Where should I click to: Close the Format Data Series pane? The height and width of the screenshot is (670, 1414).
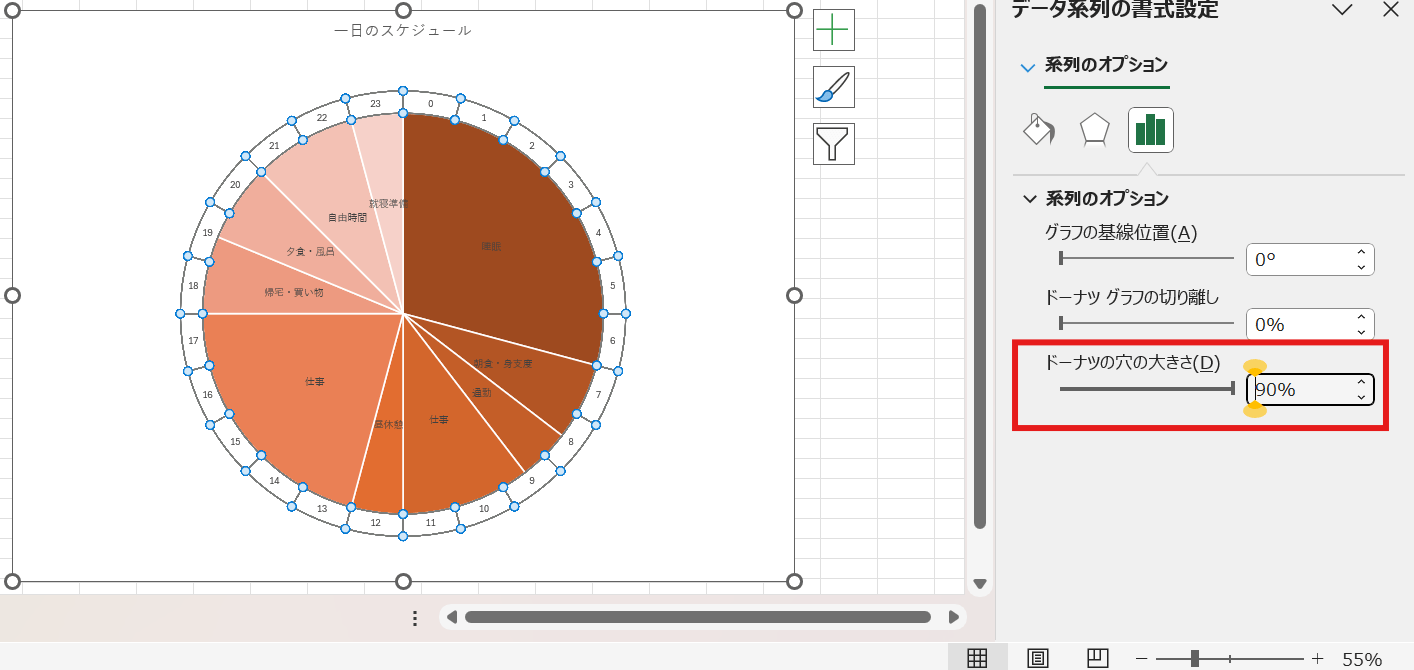point(1390,10)
